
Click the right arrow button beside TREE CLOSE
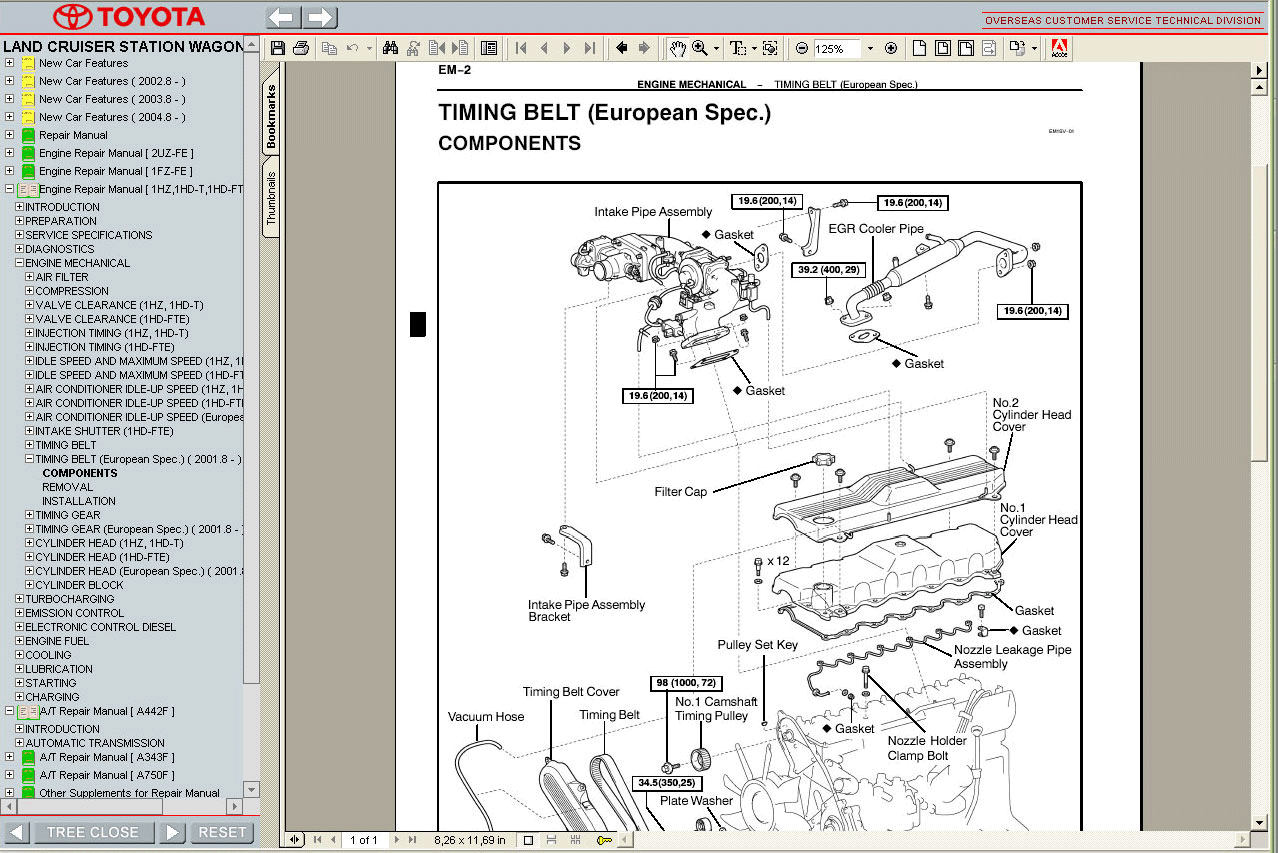click(x=172, y=832)
